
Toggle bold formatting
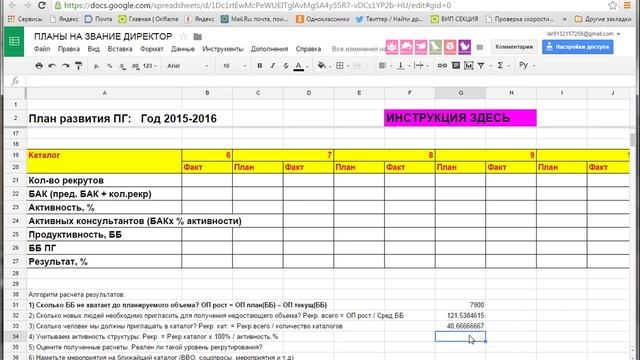[260, 66]
